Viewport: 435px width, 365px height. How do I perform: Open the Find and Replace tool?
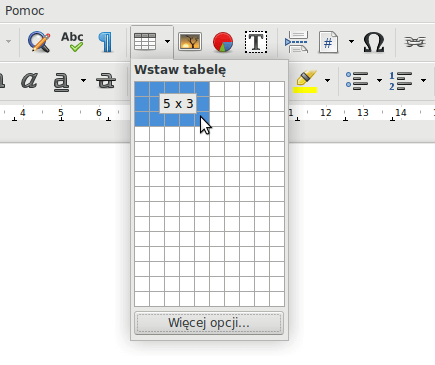click(x=39, y=42)
